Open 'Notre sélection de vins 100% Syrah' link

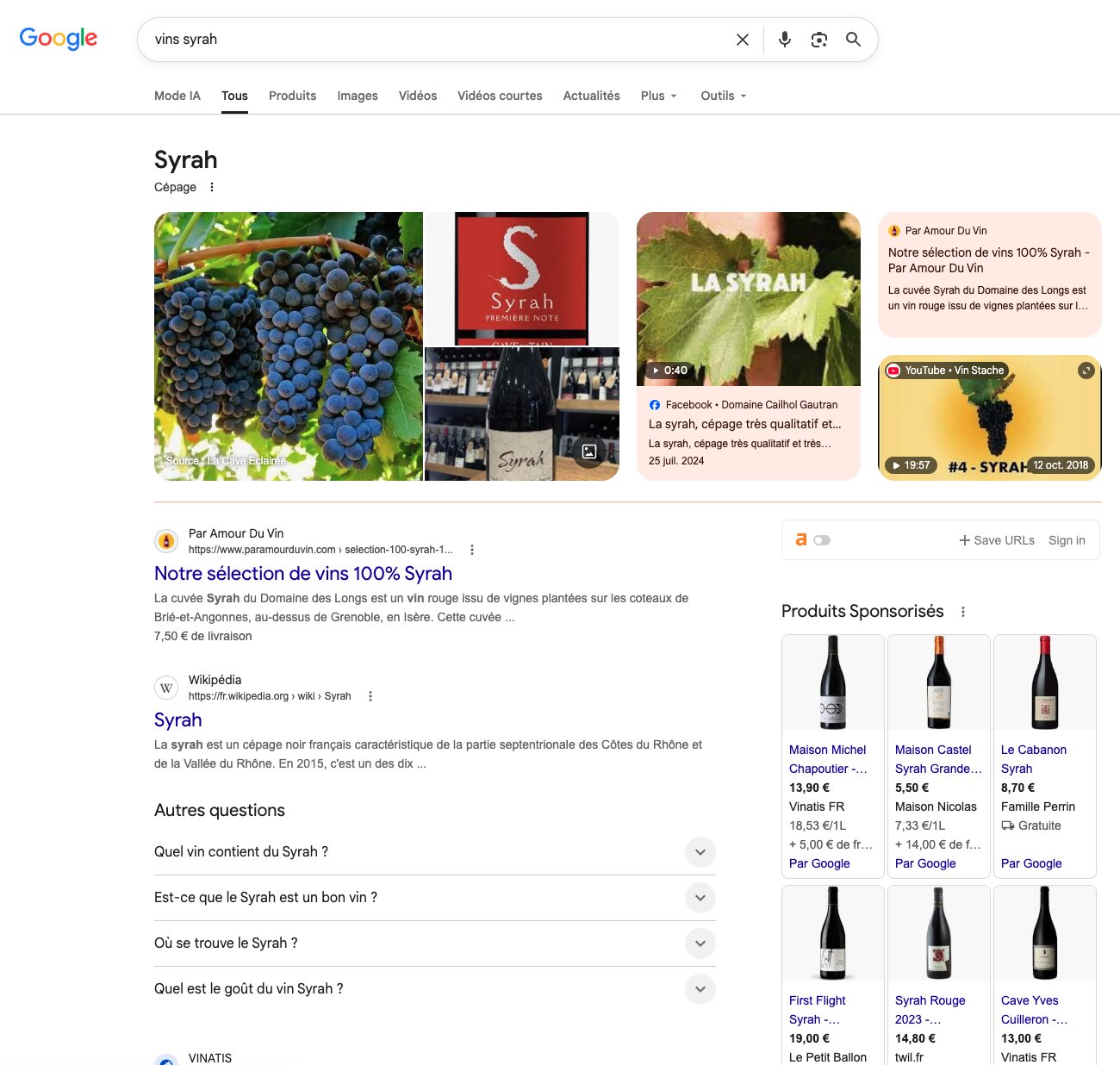(303, 574)
